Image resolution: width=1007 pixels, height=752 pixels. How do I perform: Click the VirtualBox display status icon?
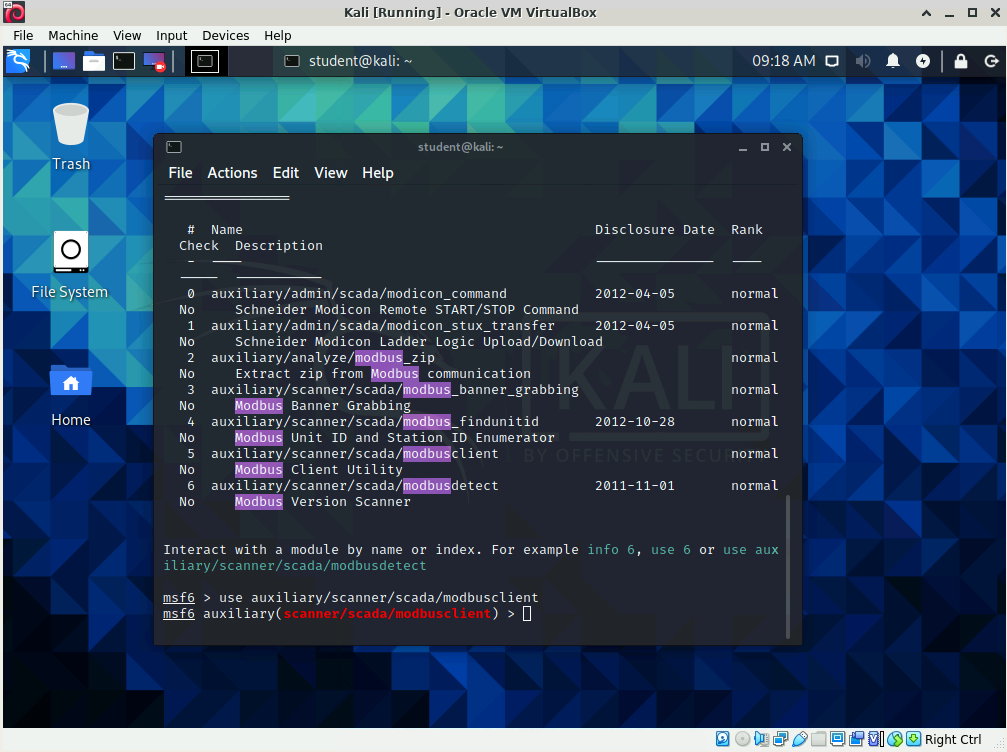(837, 739)
